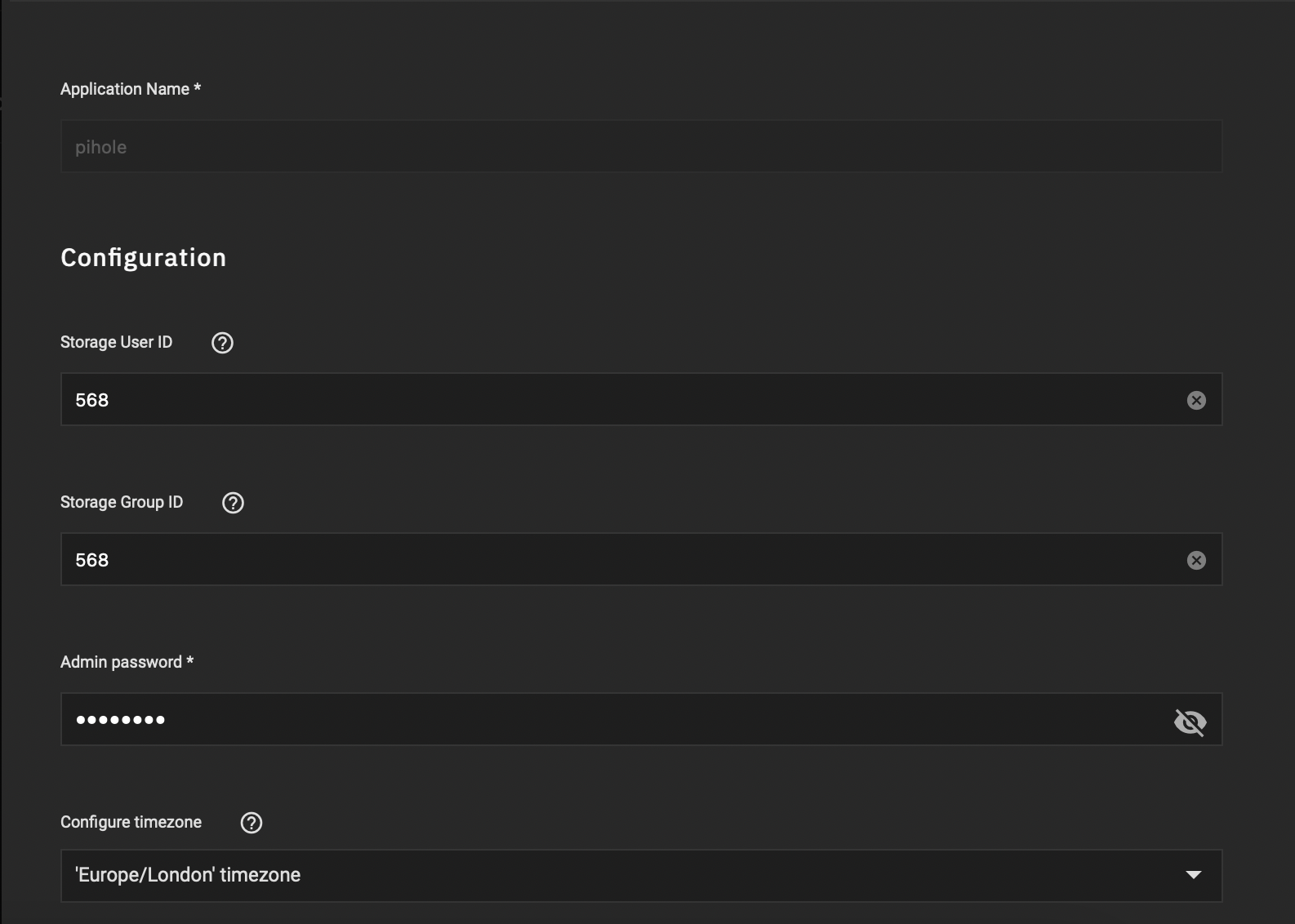Place cursor on masked password dots

pyautogui.click(x=121, y=719)
